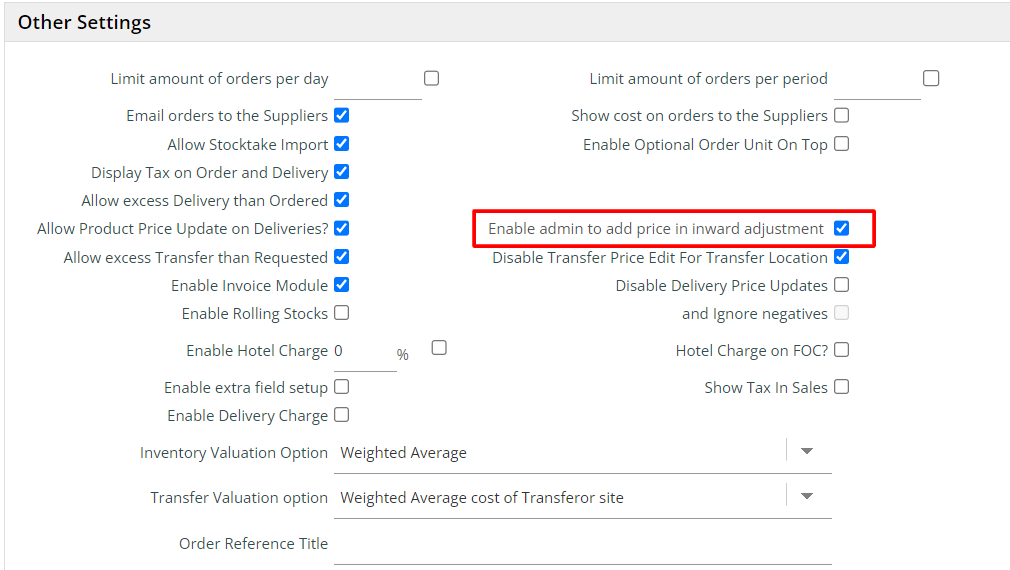Disable admin price in inward adjustment
Screen dimensions: 1010x570
click(x=842, y=228)
